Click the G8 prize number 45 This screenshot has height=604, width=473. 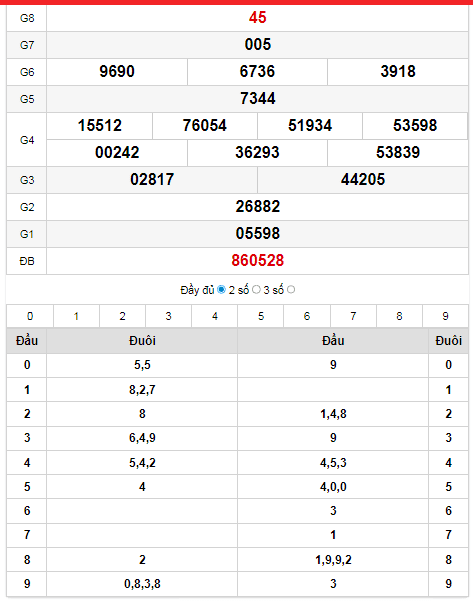coord(258,18)
